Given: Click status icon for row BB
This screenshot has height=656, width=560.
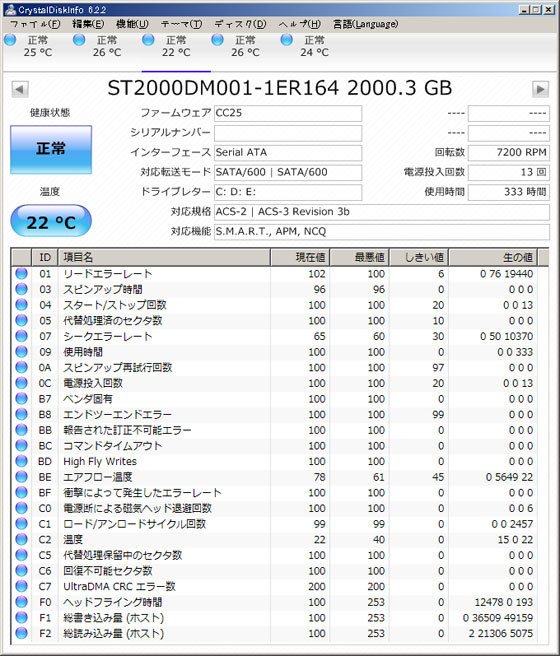Looking at the screenshot, I should (x=21, y=430).
